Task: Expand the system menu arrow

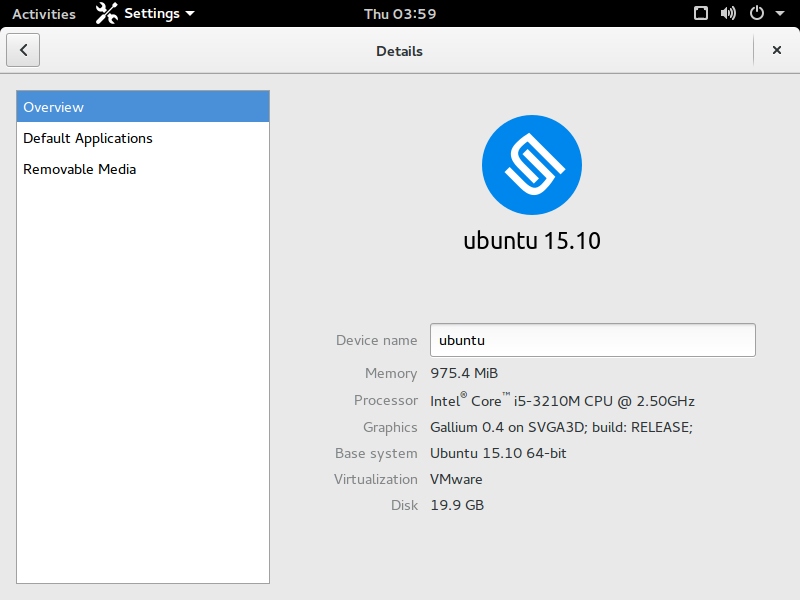Action: (780, 14)
